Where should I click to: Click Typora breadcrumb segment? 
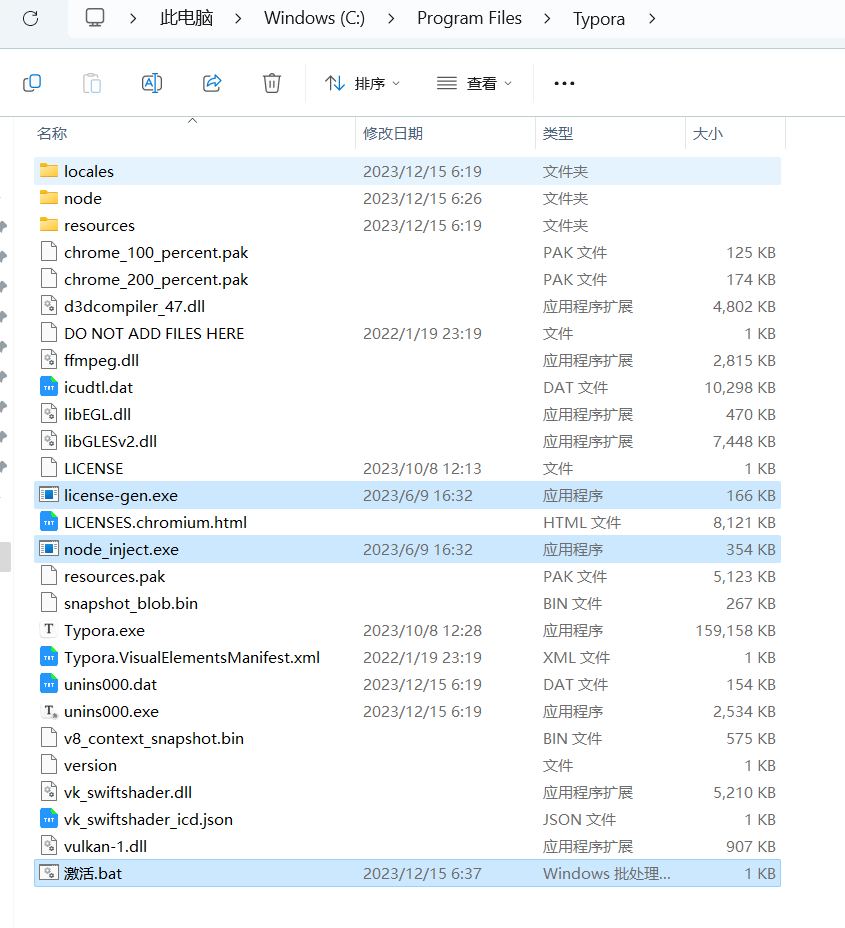[x=598, y=19]
